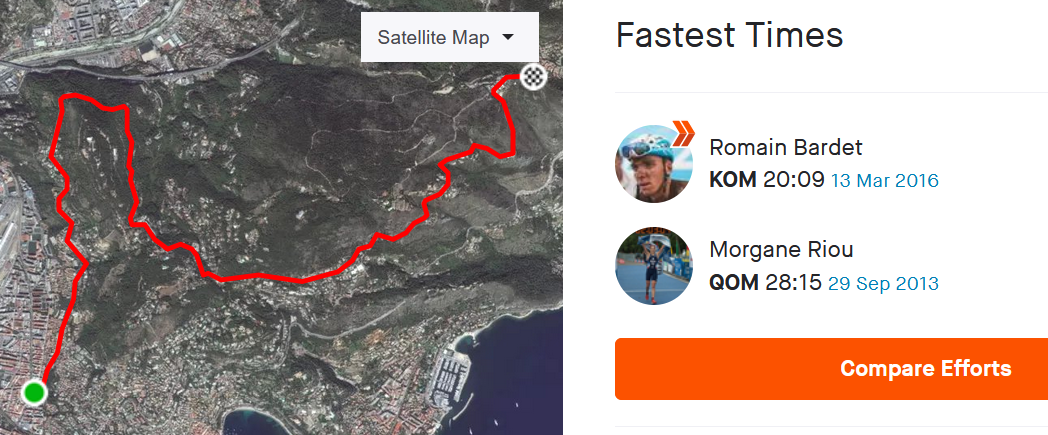Open Morgane Riou's name link

click(781, 249)
